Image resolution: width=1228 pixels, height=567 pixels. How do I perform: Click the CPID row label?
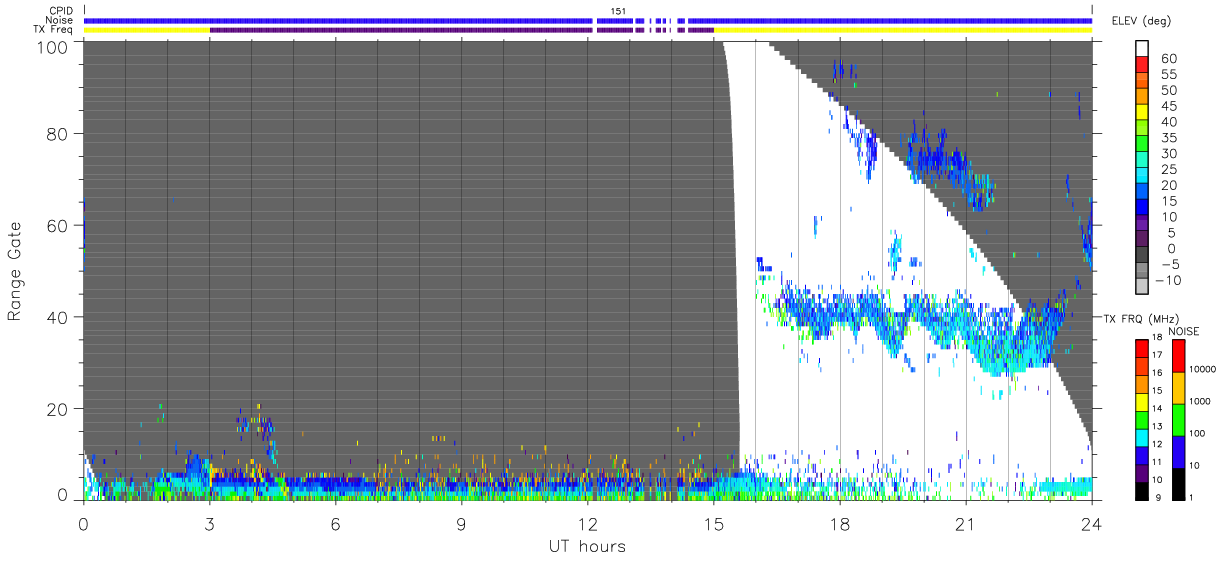pyautogui.click(x=60, y=11)
